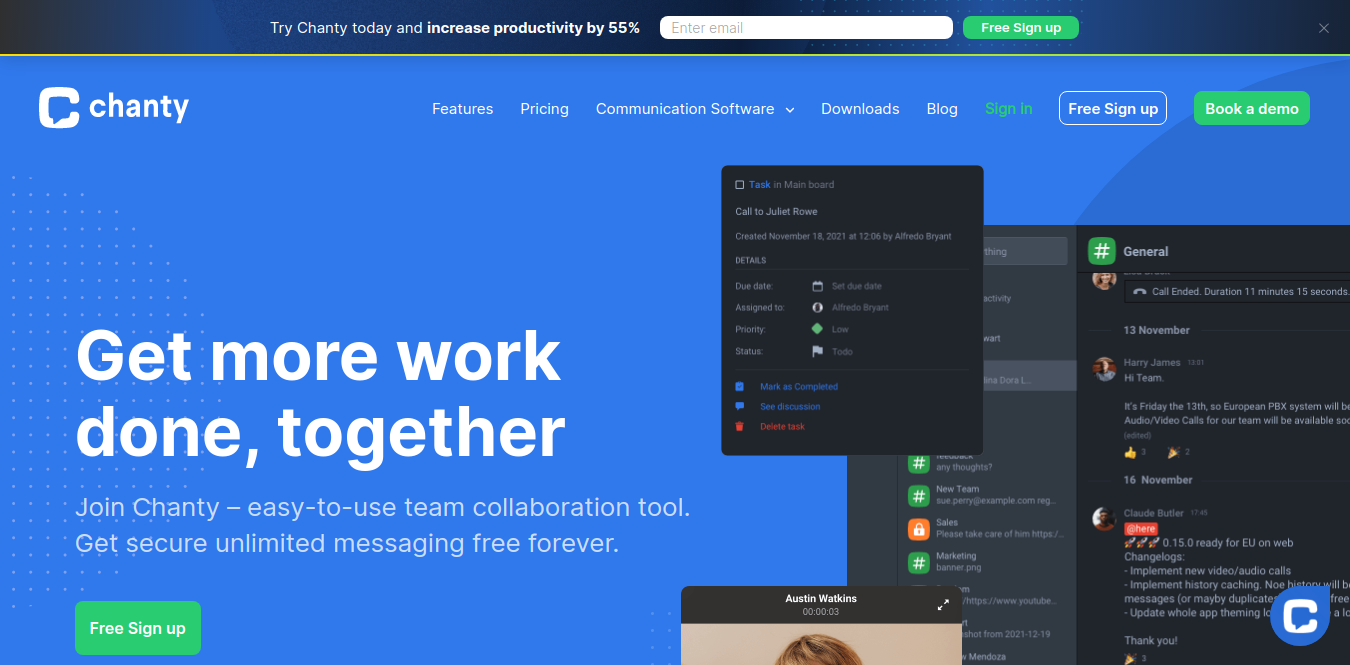
Task: Click the @here mention tag
Action: tap(1141, 528)
